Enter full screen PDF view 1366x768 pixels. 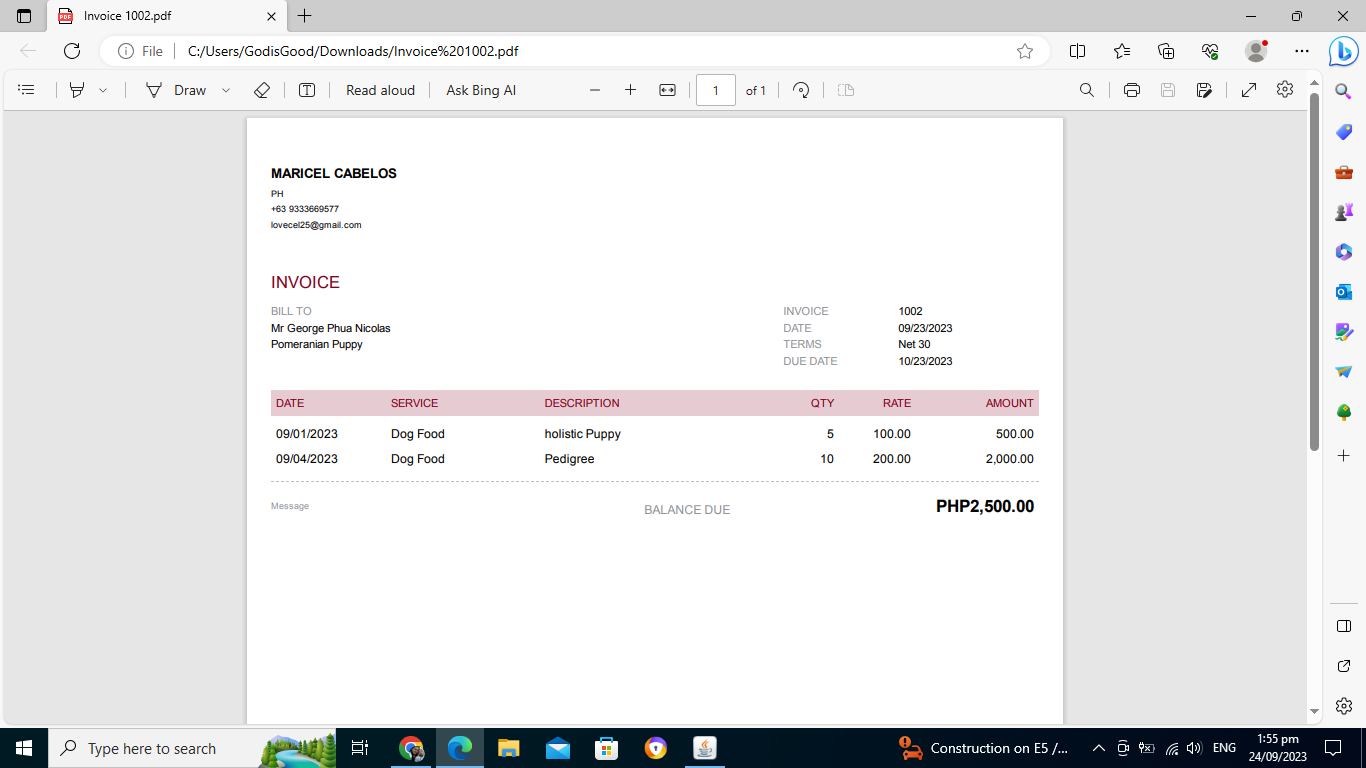[x=1249, y=90]
